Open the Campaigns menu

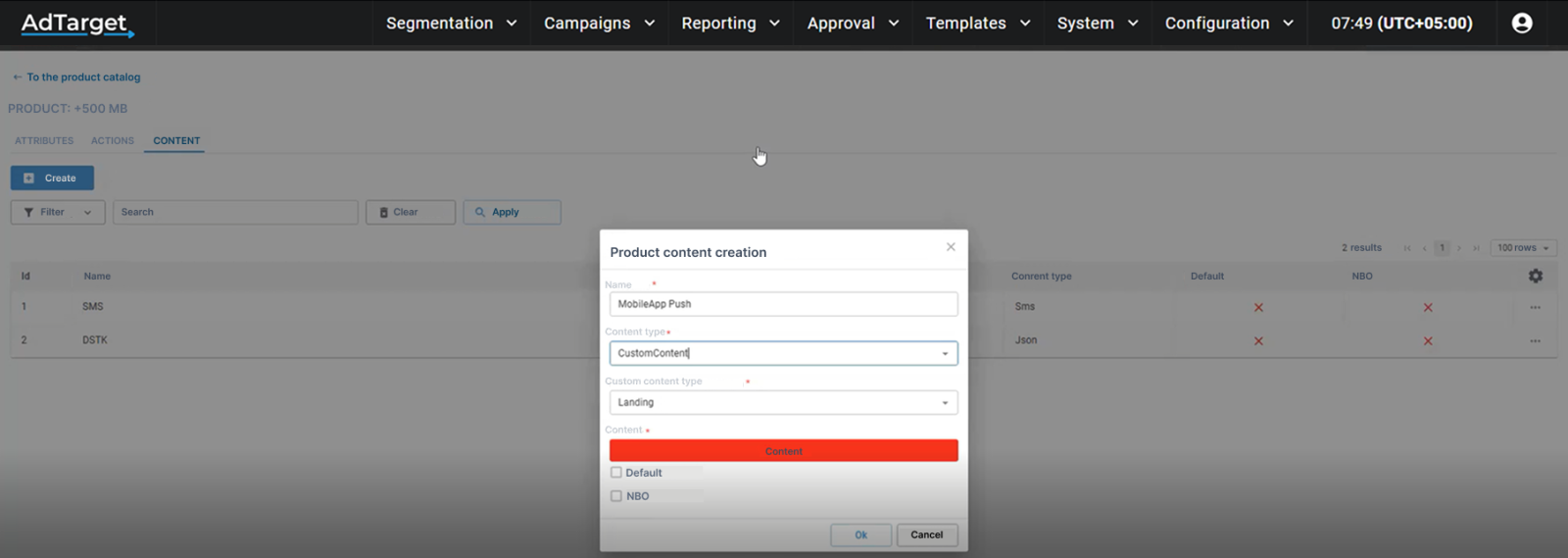click(x=599, y=24)
